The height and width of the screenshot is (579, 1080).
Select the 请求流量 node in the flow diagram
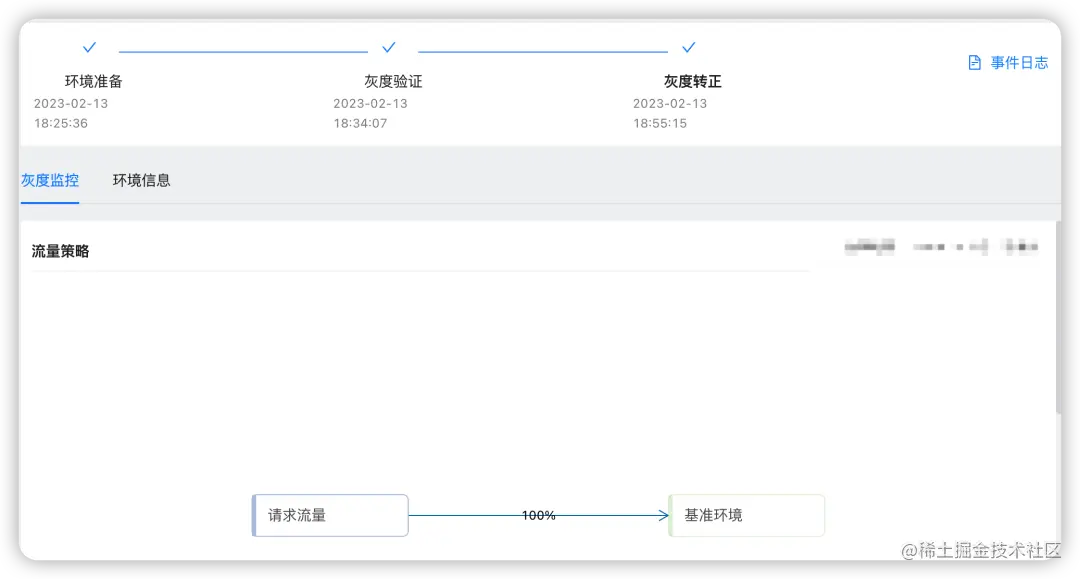pos(330,515)
